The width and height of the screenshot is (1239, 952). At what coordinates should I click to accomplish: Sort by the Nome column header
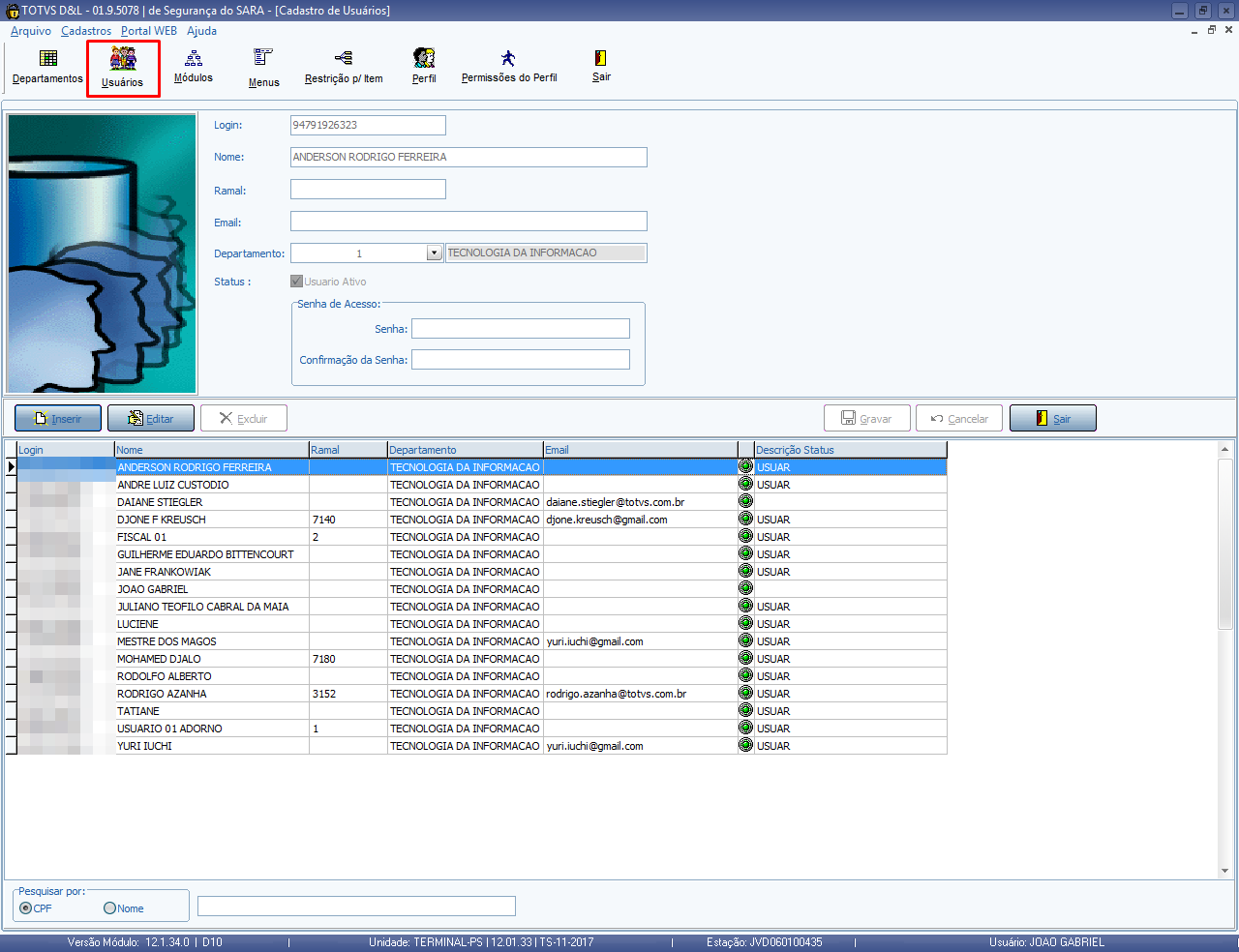[x=212, y=450]
